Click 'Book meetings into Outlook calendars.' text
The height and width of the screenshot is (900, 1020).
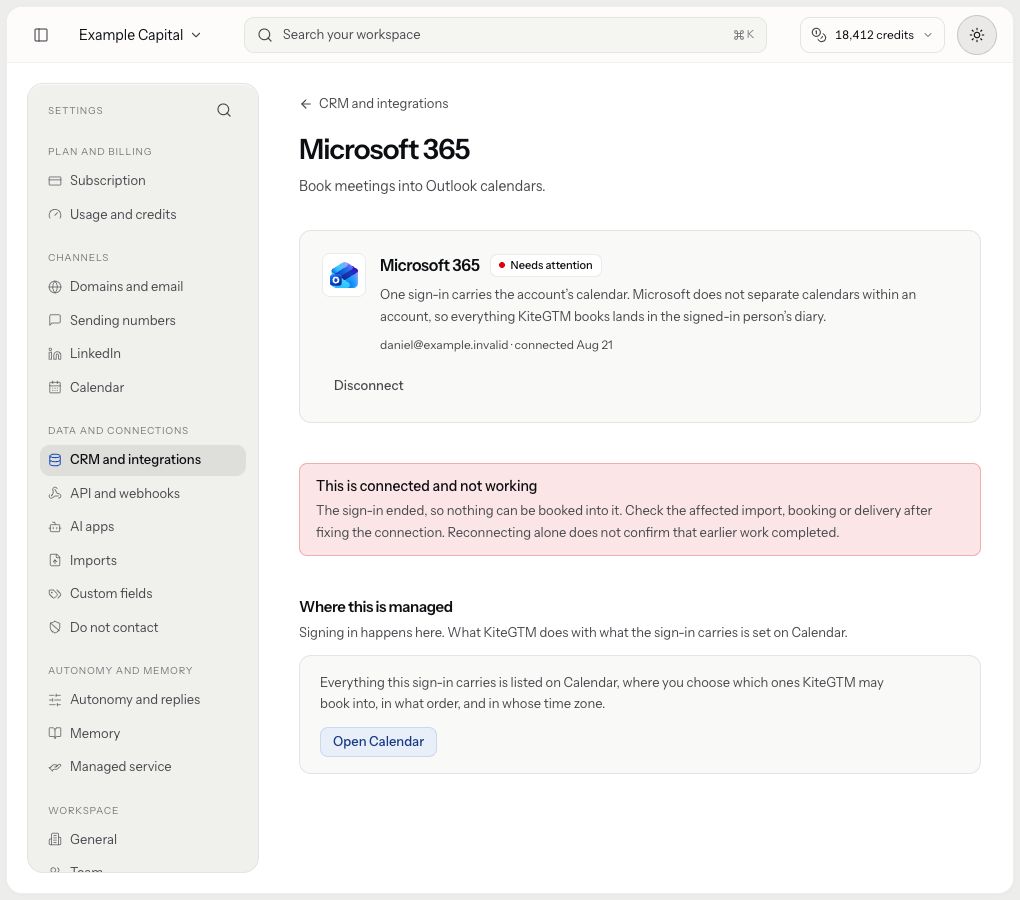pos(422,187)
